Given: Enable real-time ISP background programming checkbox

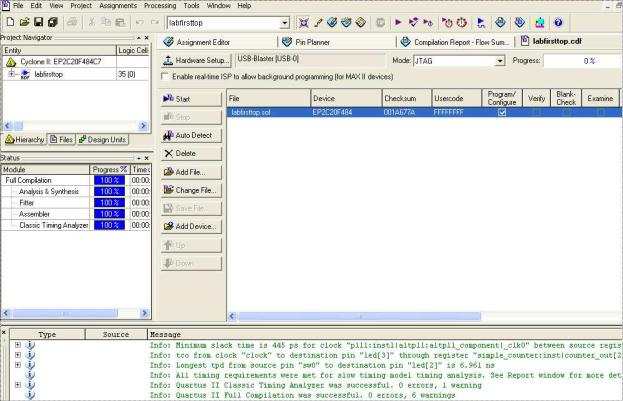Looking at the screenshot, I should (x=165, y=76).
